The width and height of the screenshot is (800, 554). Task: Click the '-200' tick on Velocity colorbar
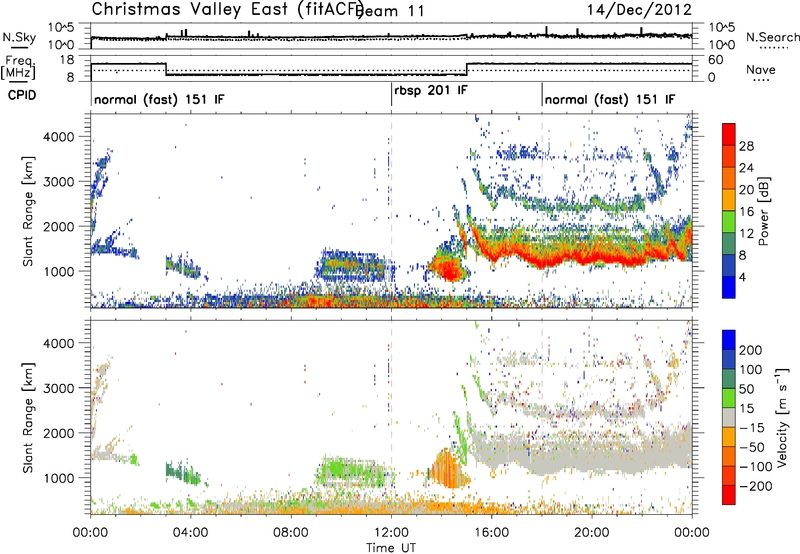coord(756,486)
